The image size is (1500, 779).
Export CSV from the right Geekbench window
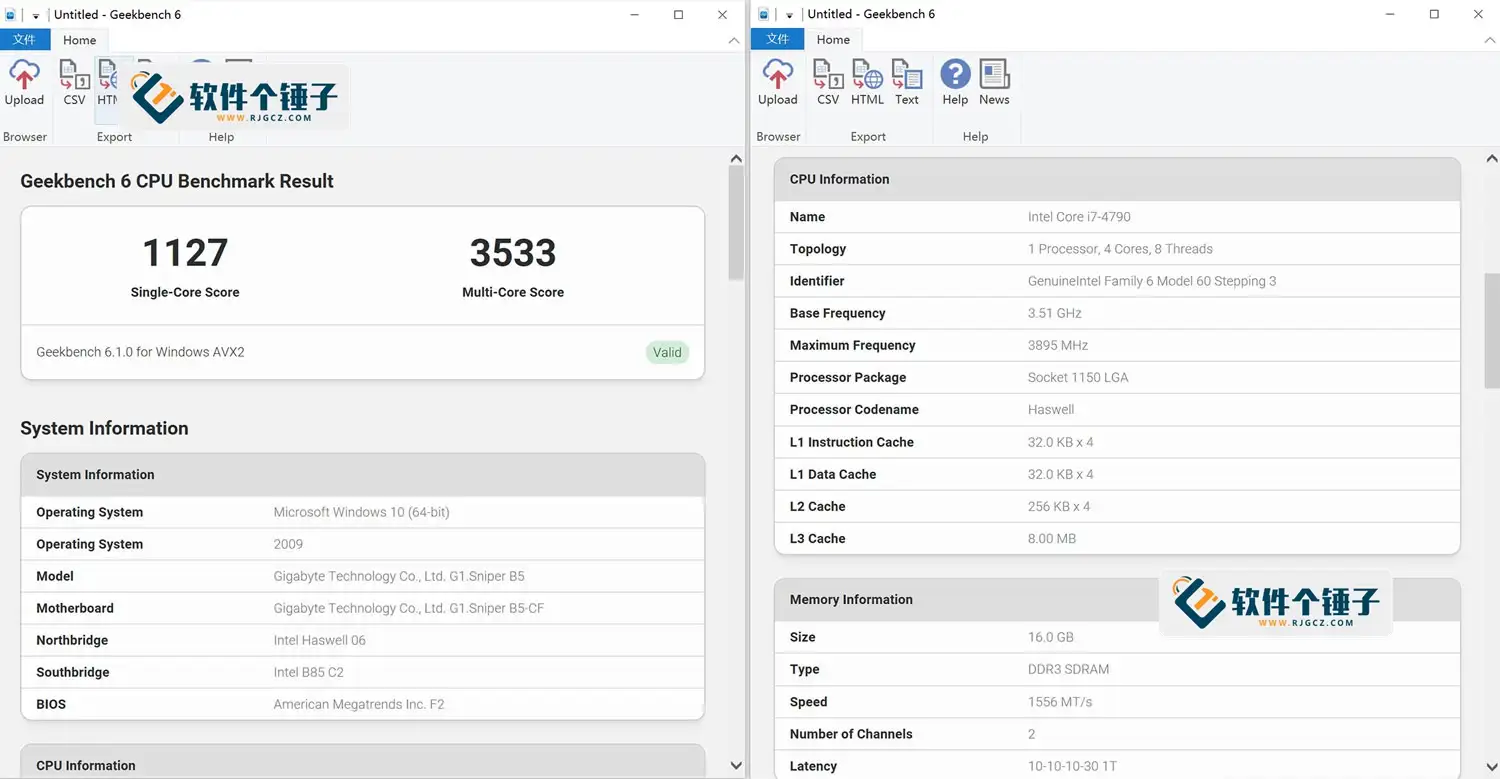click(x=828, y=83)
